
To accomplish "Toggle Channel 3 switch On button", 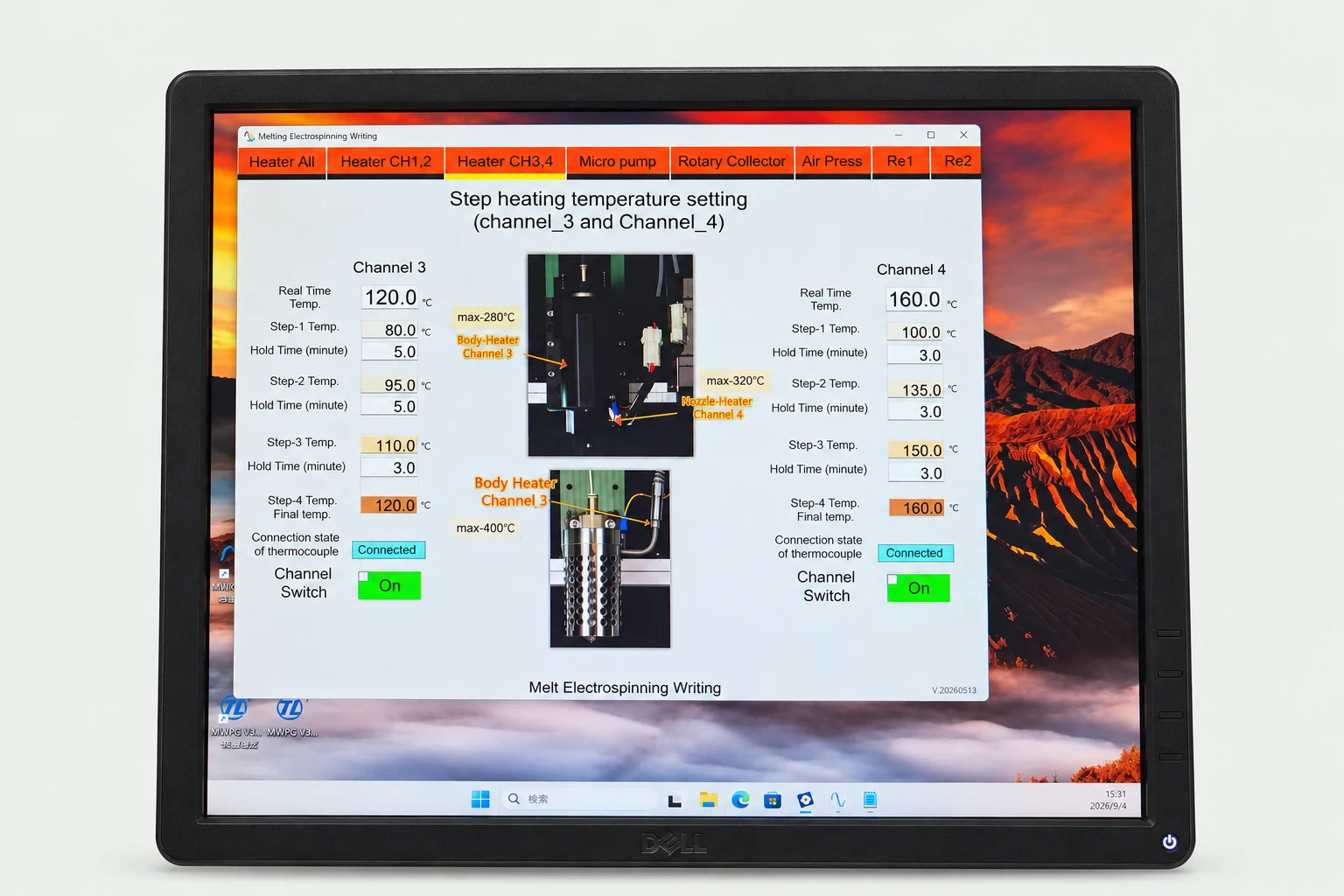I will coord(389,585).
